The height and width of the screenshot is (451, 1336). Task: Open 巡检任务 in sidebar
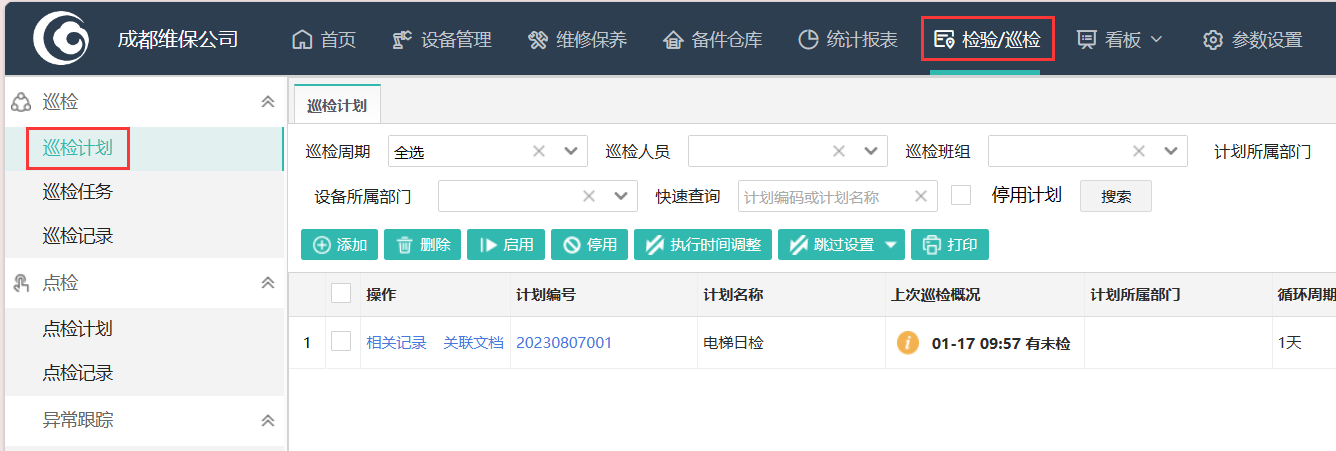pyautogui.click(x=77, y=192)
